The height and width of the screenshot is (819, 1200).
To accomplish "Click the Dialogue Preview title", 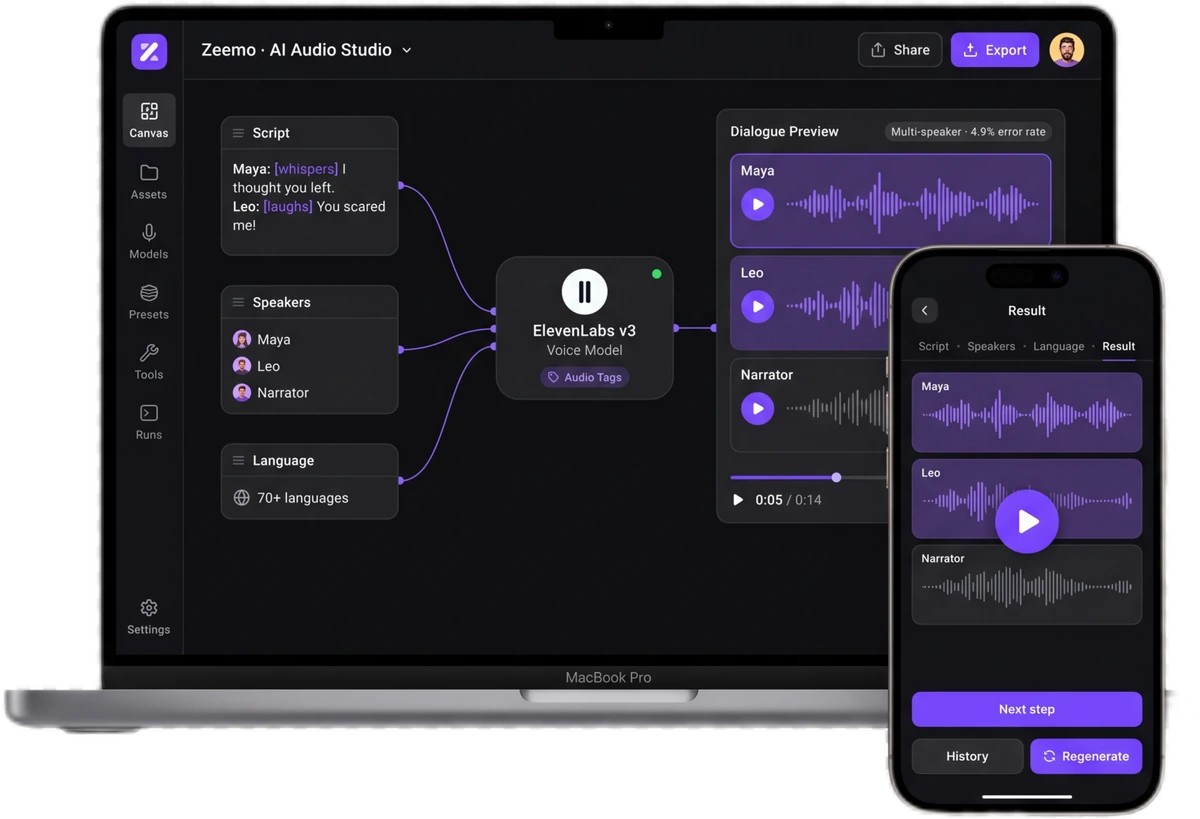I will click(784, 132).
